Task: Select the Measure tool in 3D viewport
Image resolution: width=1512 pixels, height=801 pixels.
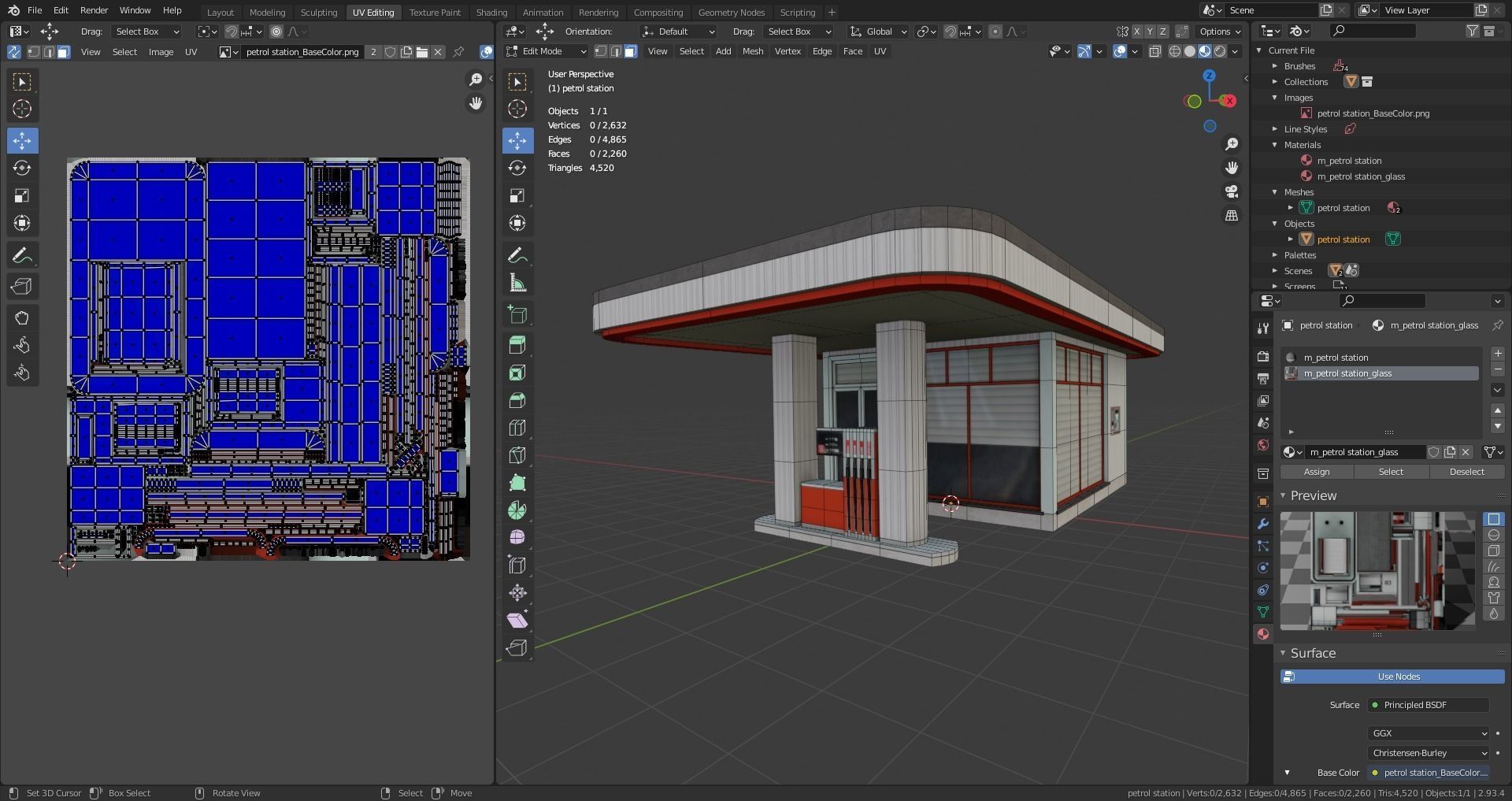Action: [517, 283]
